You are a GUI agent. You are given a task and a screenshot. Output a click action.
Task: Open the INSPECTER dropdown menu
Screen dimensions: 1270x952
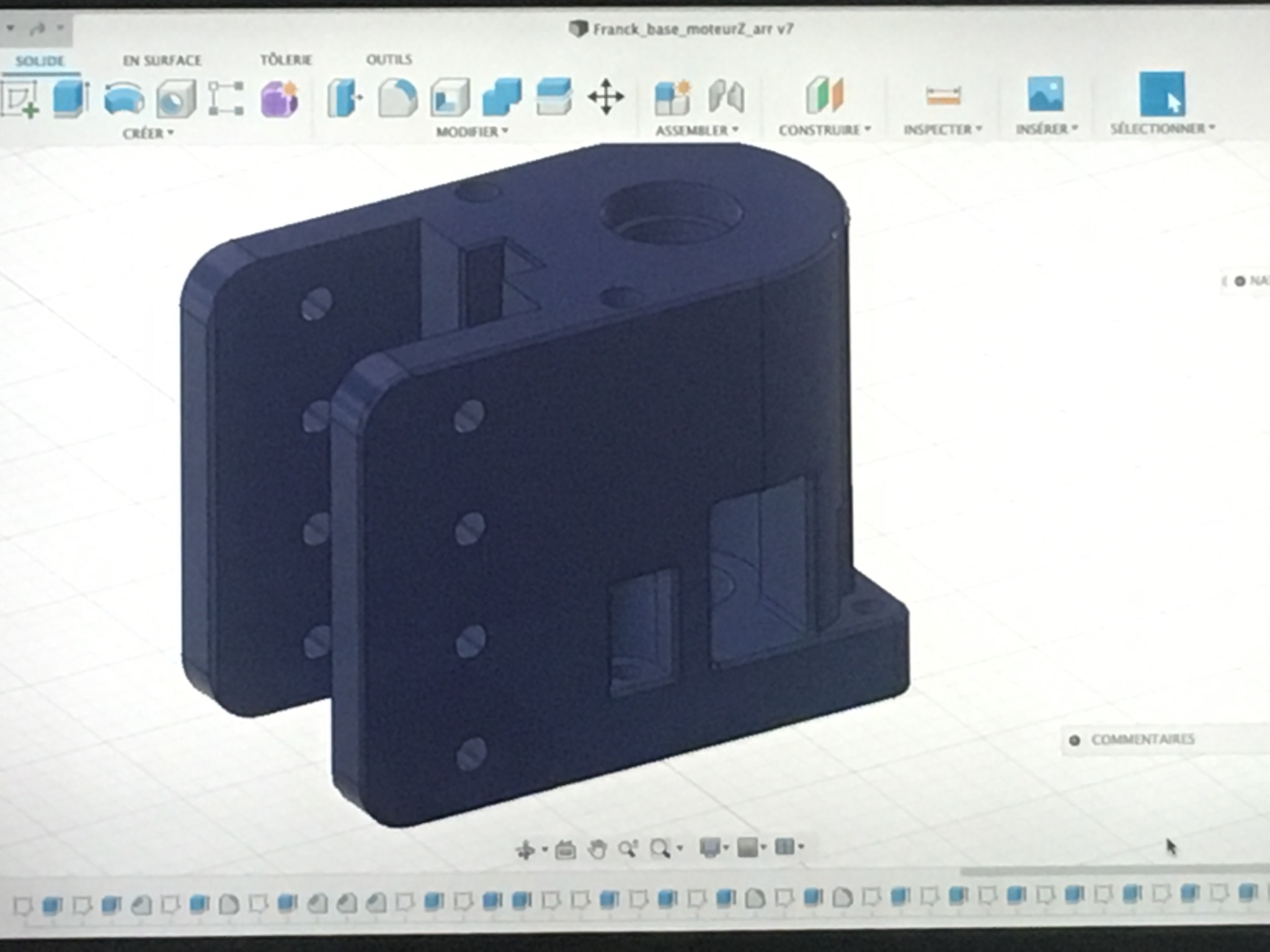943,129
